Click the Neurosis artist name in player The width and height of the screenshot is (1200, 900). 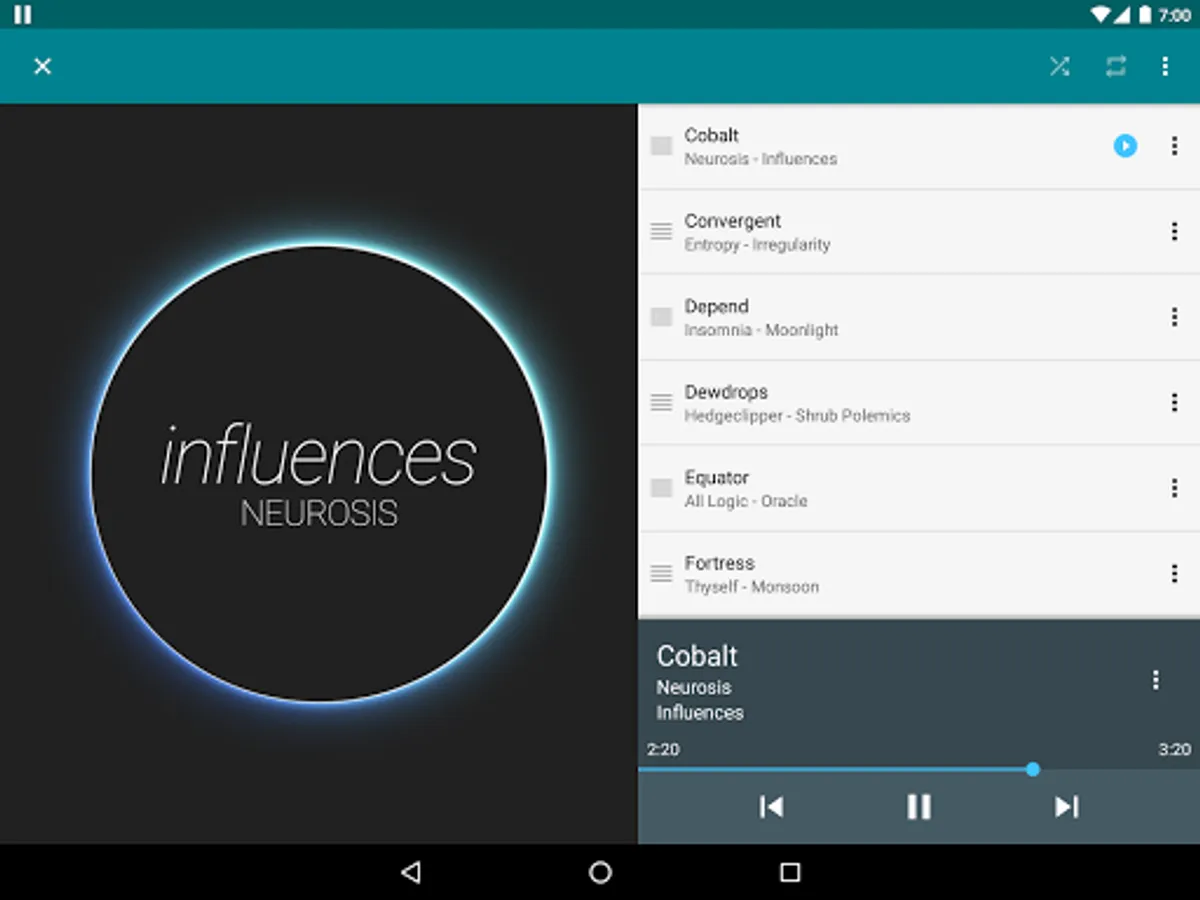694,688
